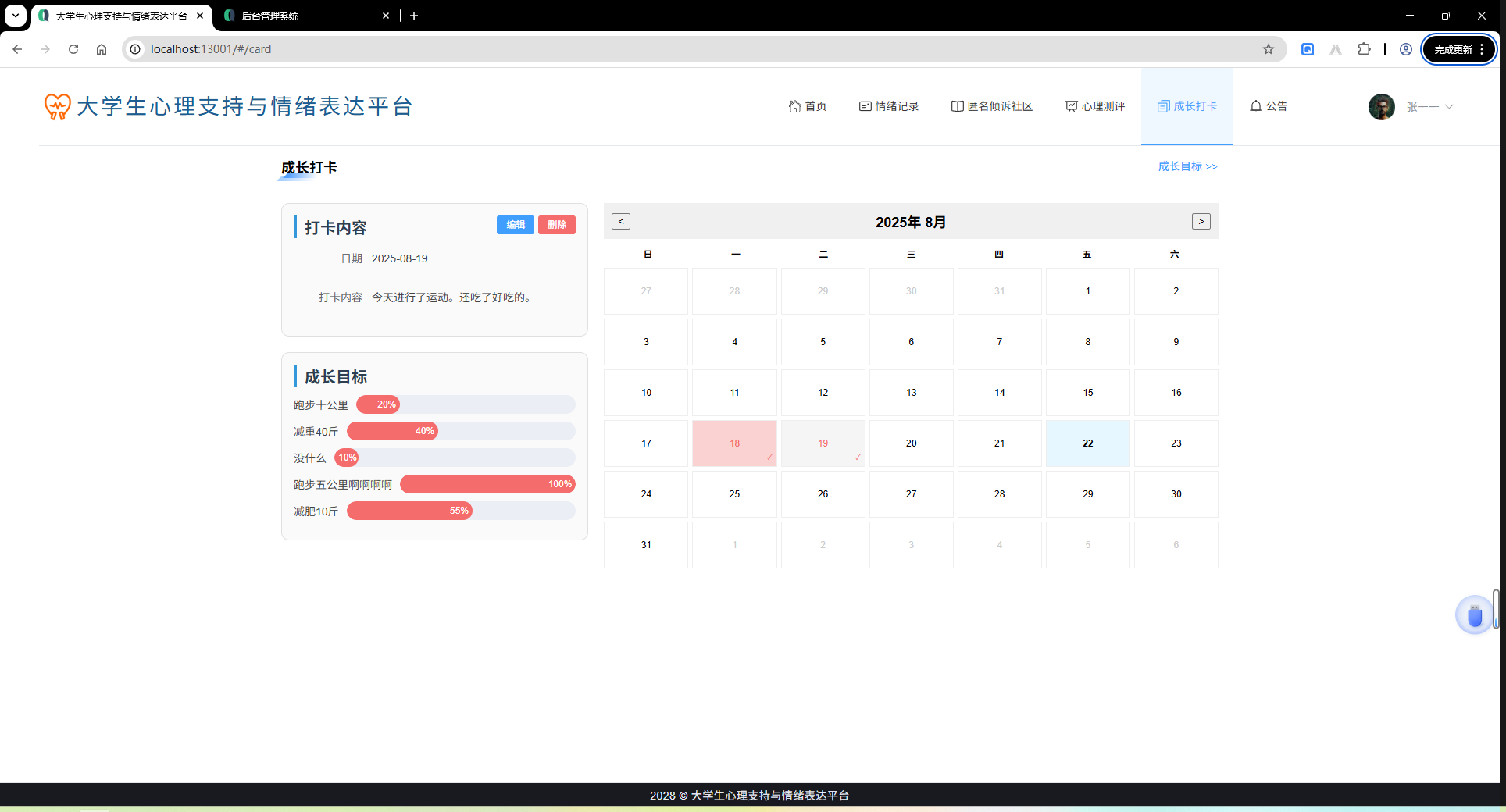Image resolution: width=1506 pixels, height=812 pixels.
Task: Open the extensions puzzle icon
Action: [1364, 49]
